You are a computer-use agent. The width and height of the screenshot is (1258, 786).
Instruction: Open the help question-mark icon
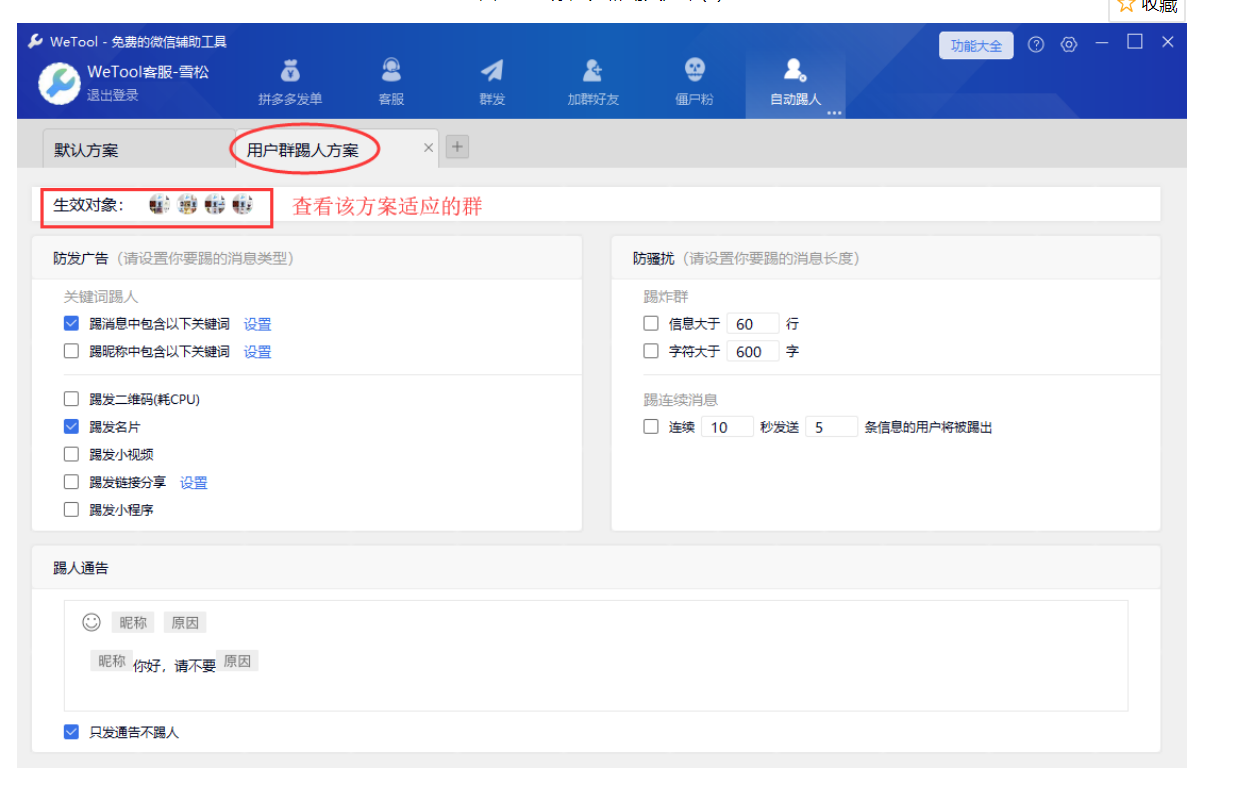1036,44
